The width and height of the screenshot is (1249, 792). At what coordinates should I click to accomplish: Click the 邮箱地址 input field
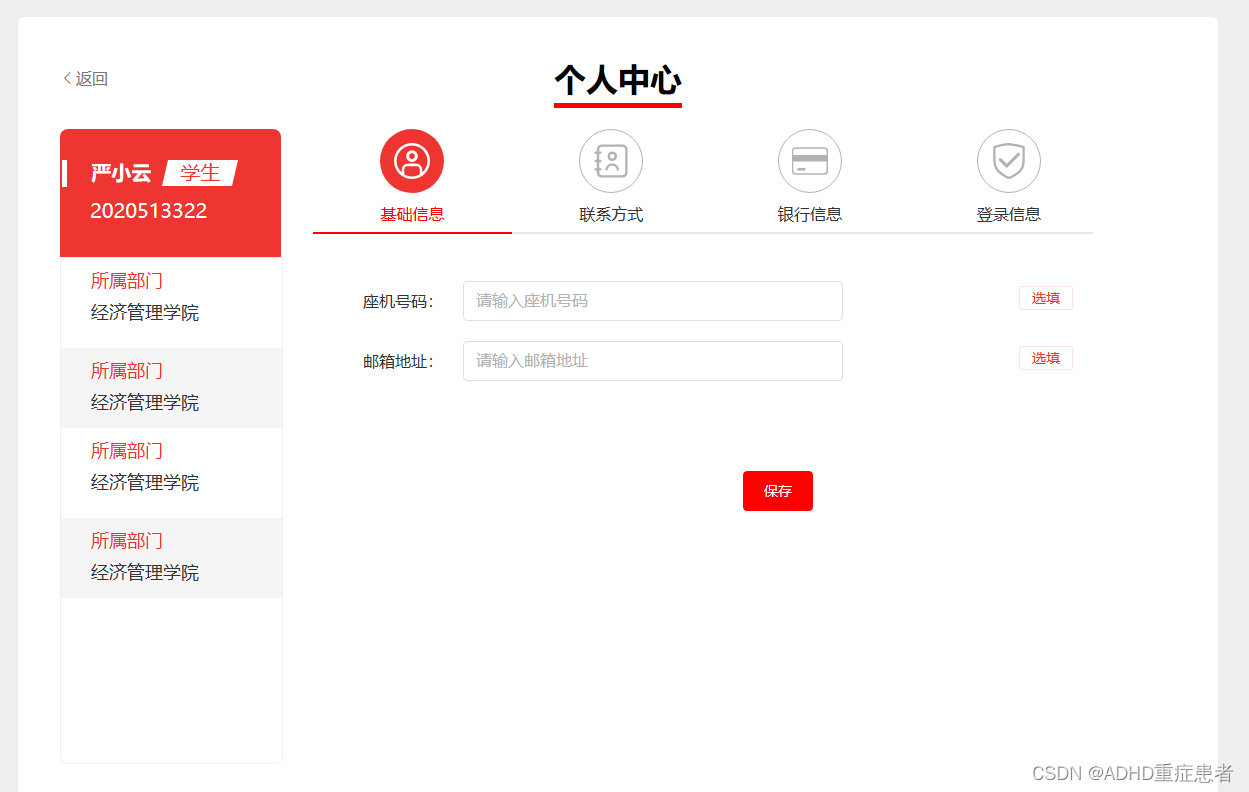[x=652, y=361]
